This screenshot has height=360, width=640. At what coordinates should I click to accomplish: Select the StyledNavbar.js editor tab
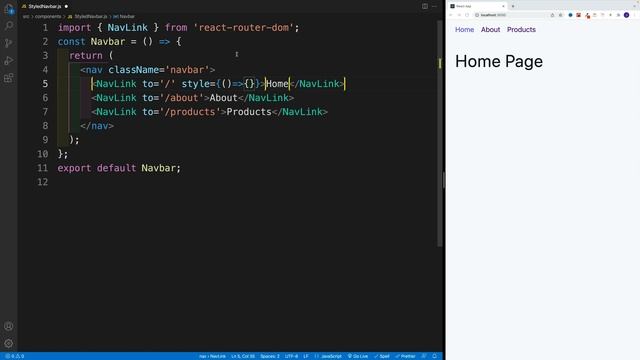tap(45, 7)
